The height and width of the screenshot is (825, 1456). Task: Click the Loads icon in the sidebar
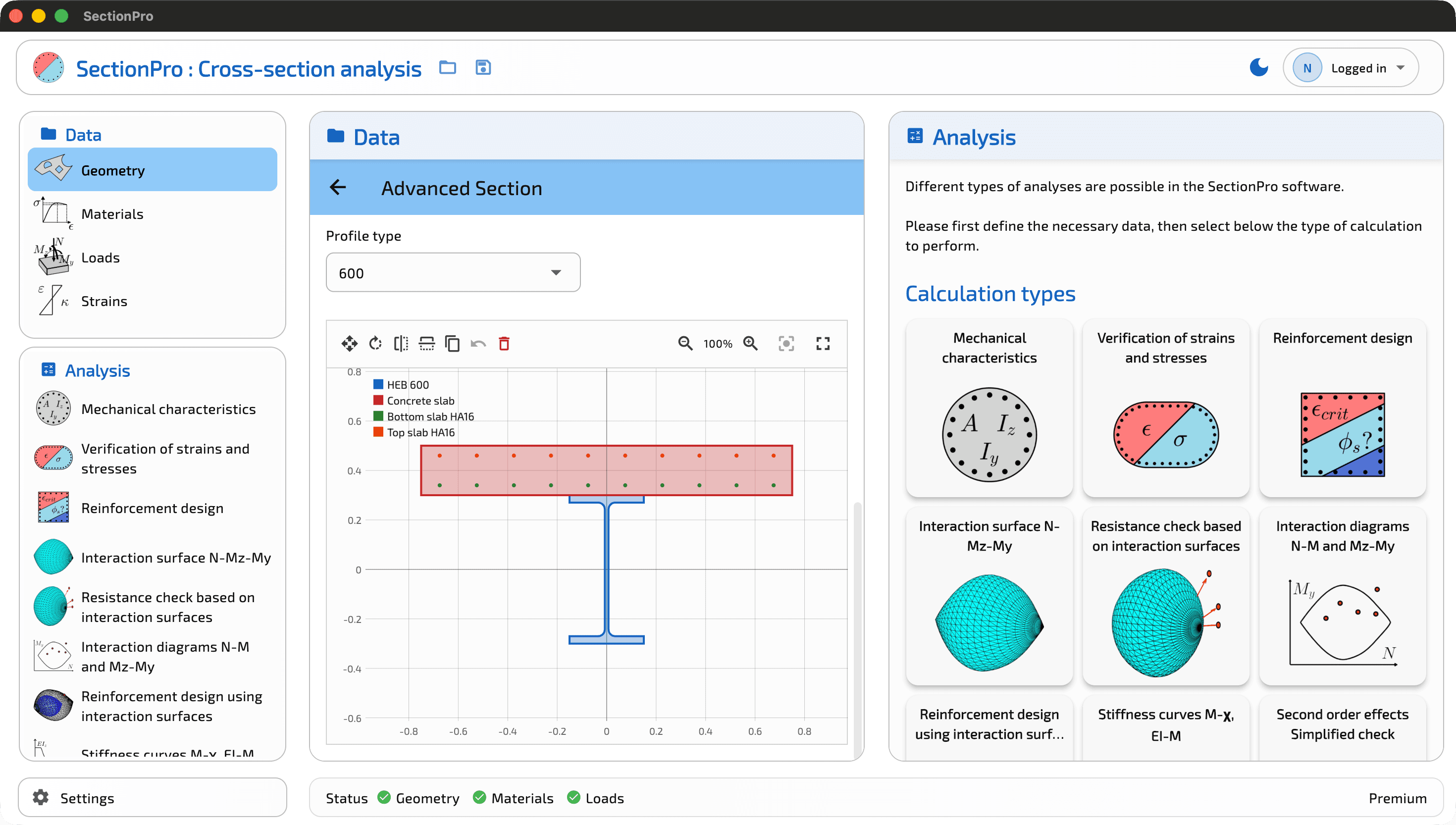[x=53, y=257]
